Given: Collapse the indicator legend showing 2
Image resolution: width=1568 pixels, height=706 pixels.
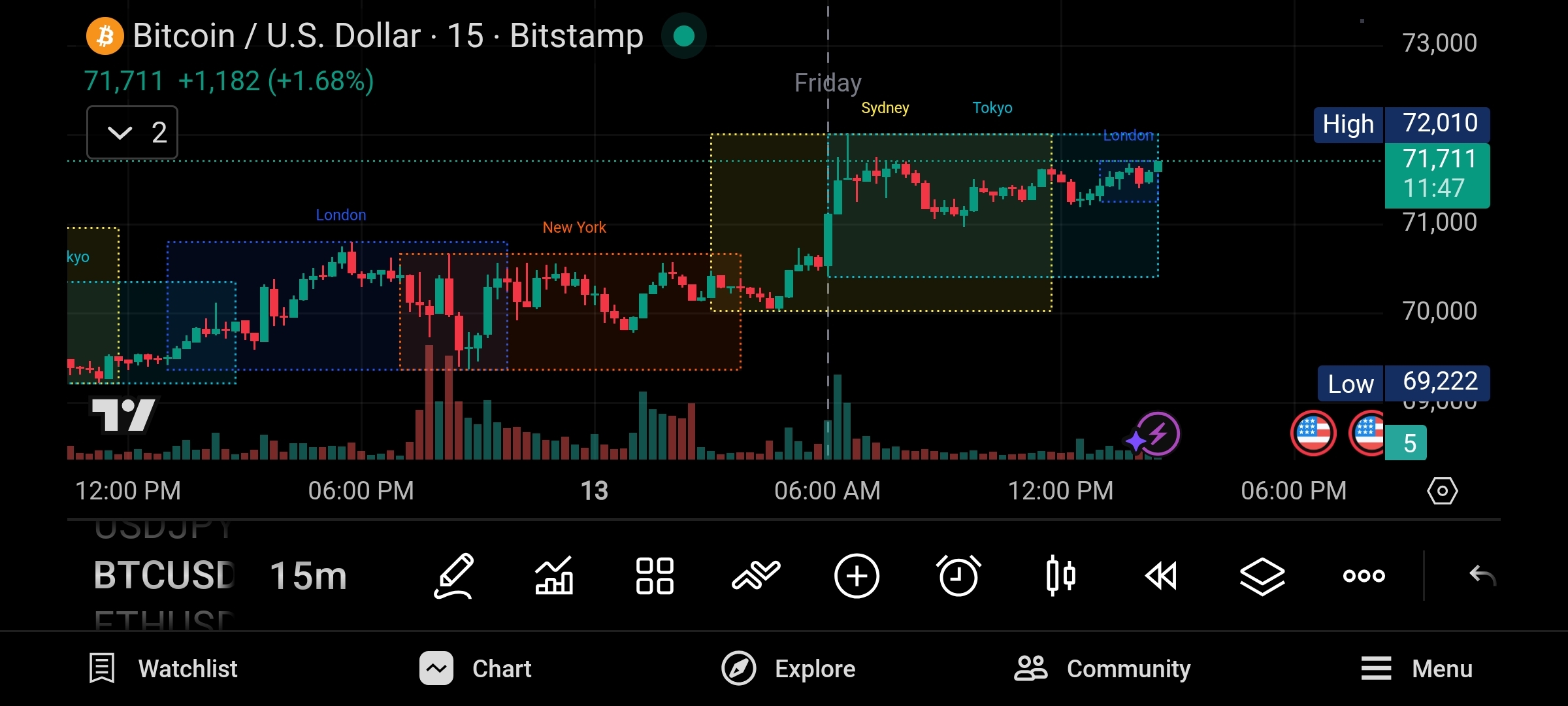Looking at the screenshot, I should [132, 133].
